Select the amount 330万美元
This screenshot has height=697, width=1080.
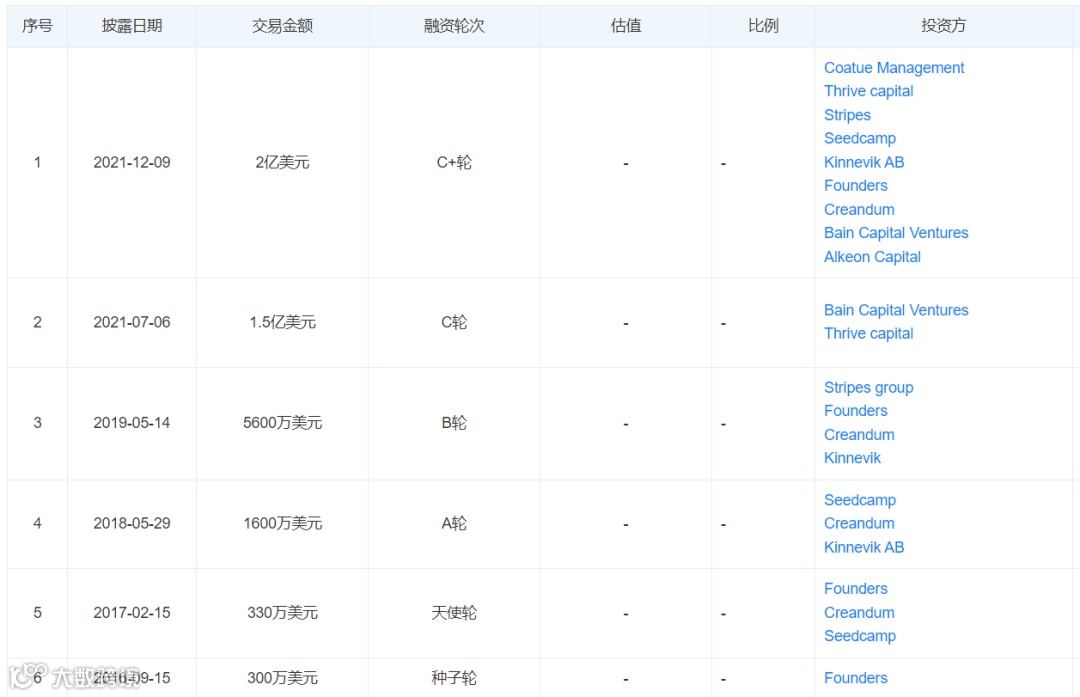(282, 613)
